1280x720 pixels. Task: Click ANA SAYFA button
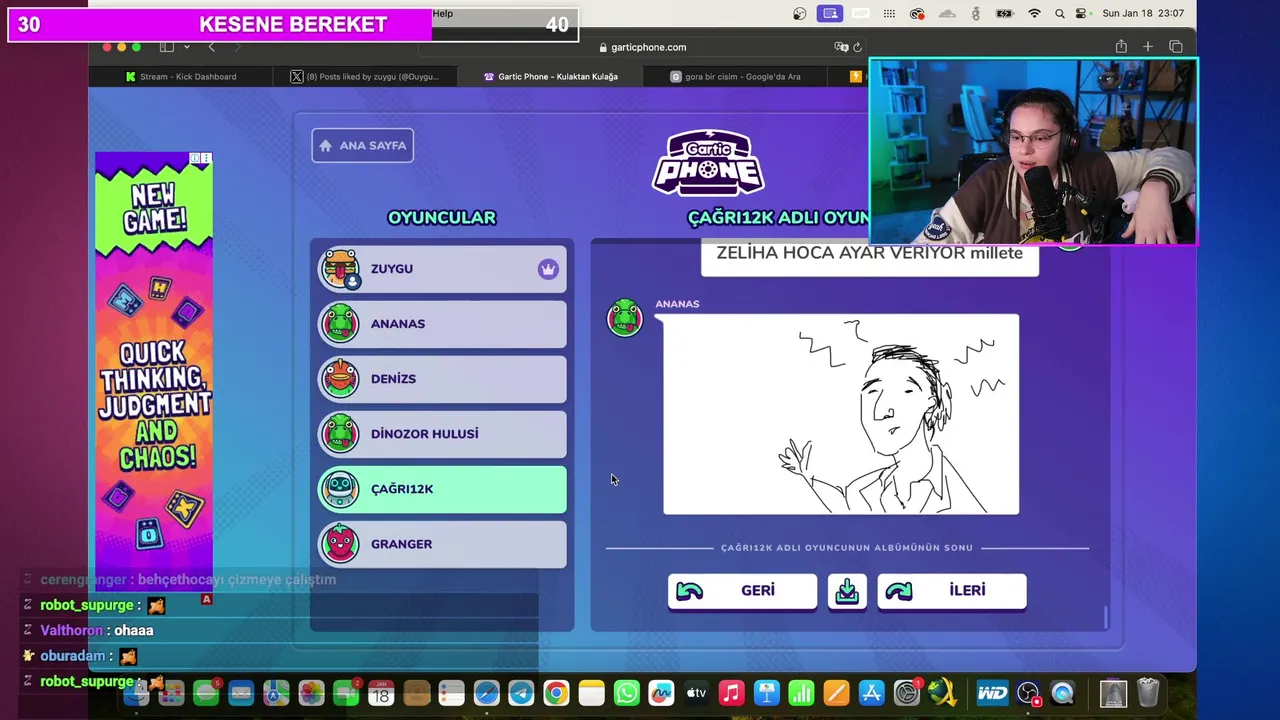(x=362, y=146)
